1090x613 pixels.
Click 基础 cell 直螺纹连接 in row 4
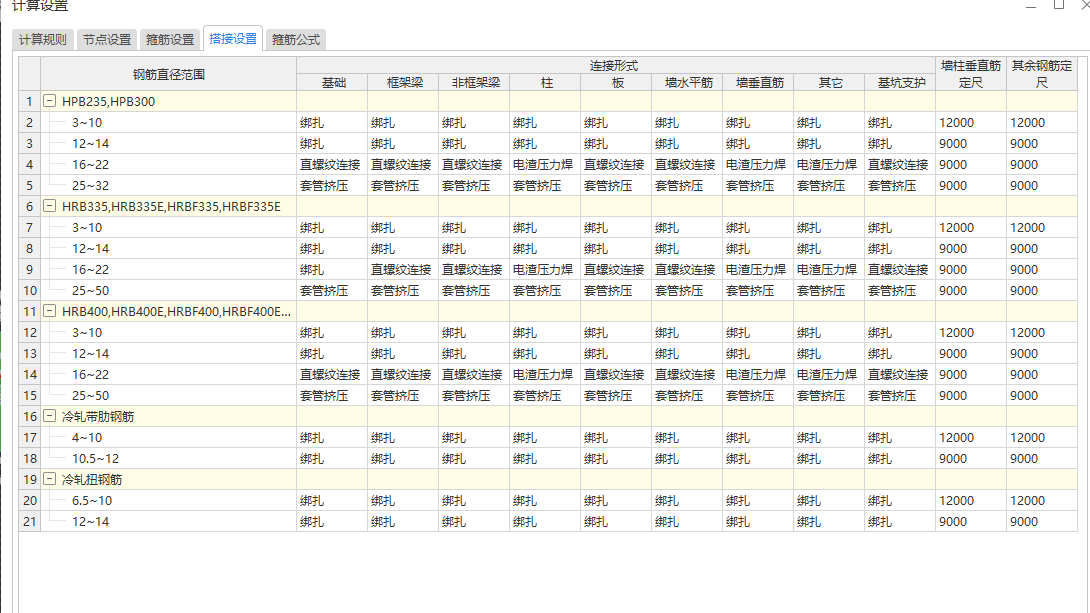pyautogui.click(x=330, y=165)
